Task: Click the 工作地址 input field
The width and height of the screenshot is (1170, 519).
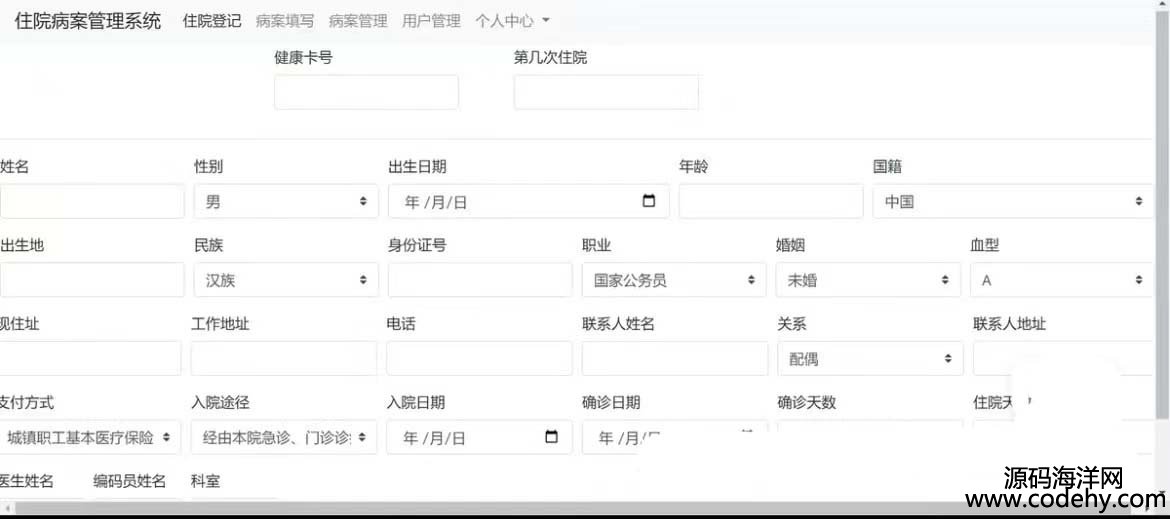Action: click(284, 359)
